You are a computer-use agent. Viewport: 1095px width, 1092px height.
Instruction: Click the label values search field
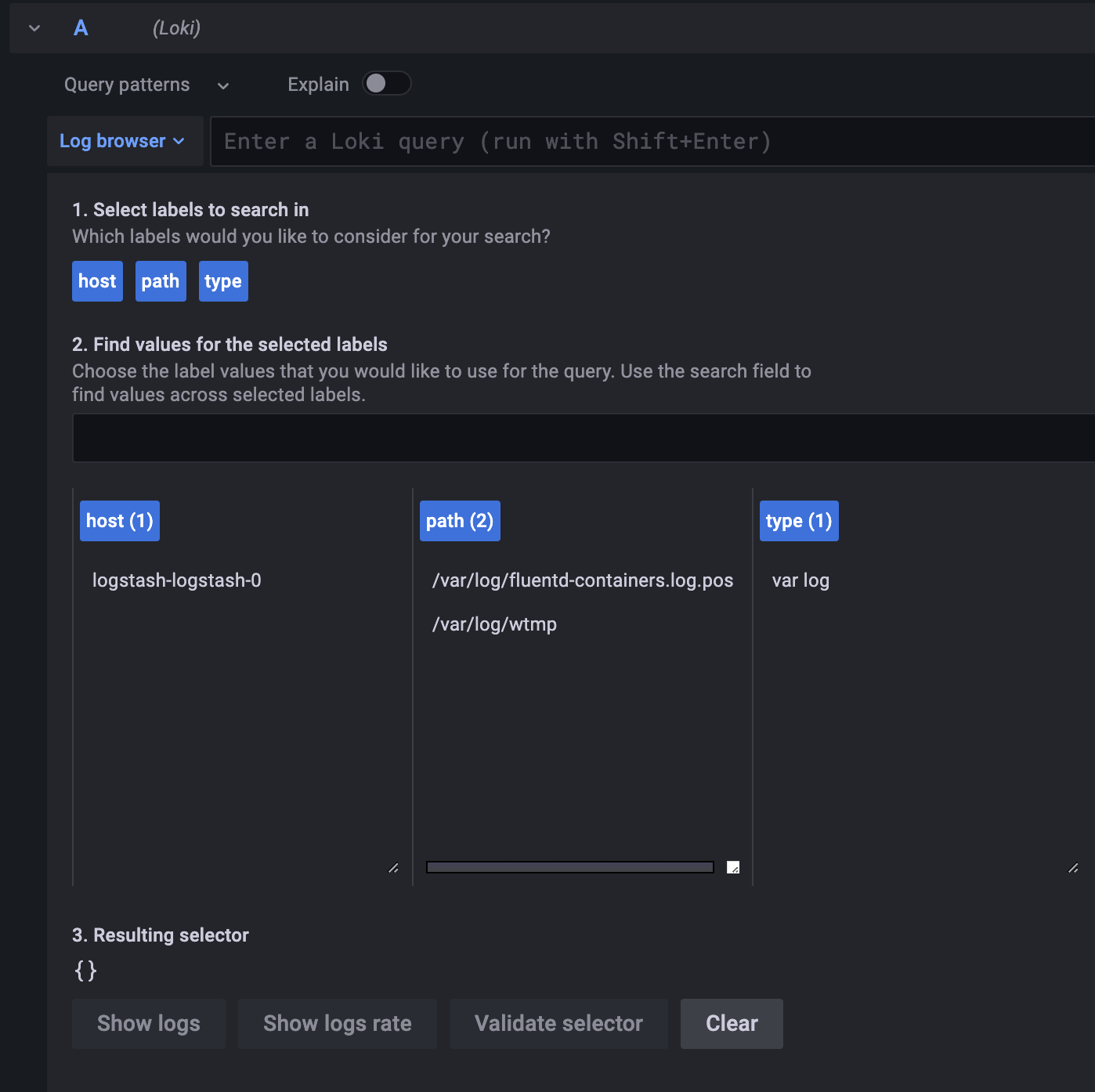548,437
